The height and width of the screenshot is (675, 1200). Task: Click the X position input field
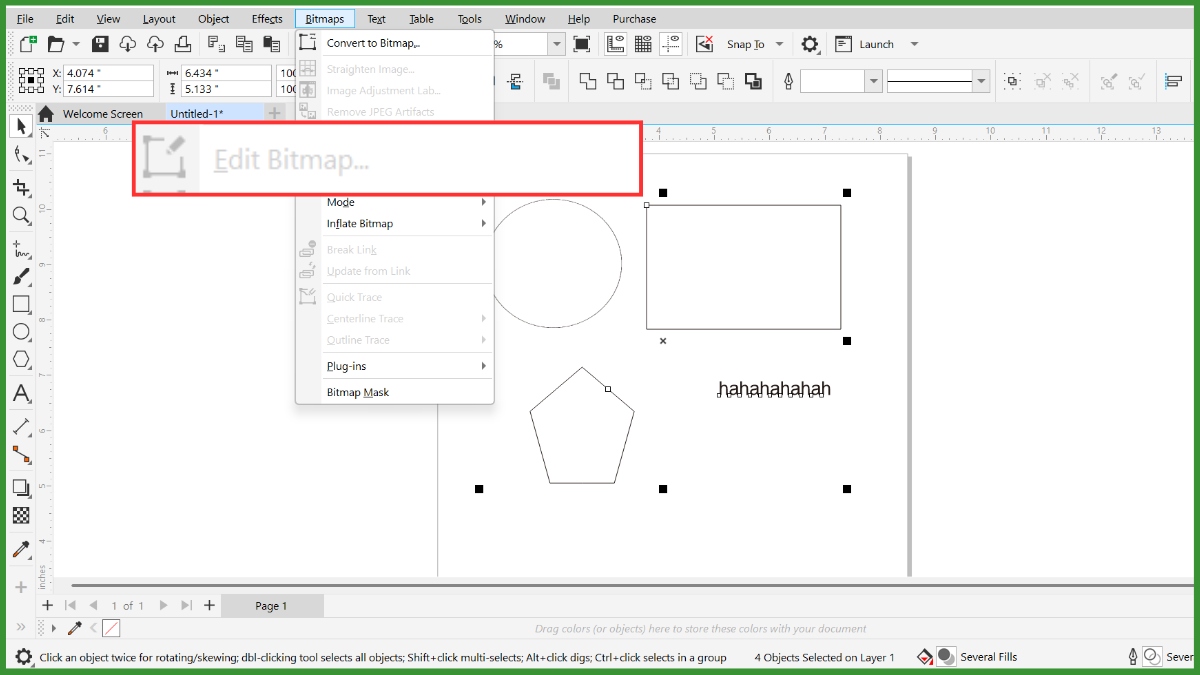[x=109, y=73]
